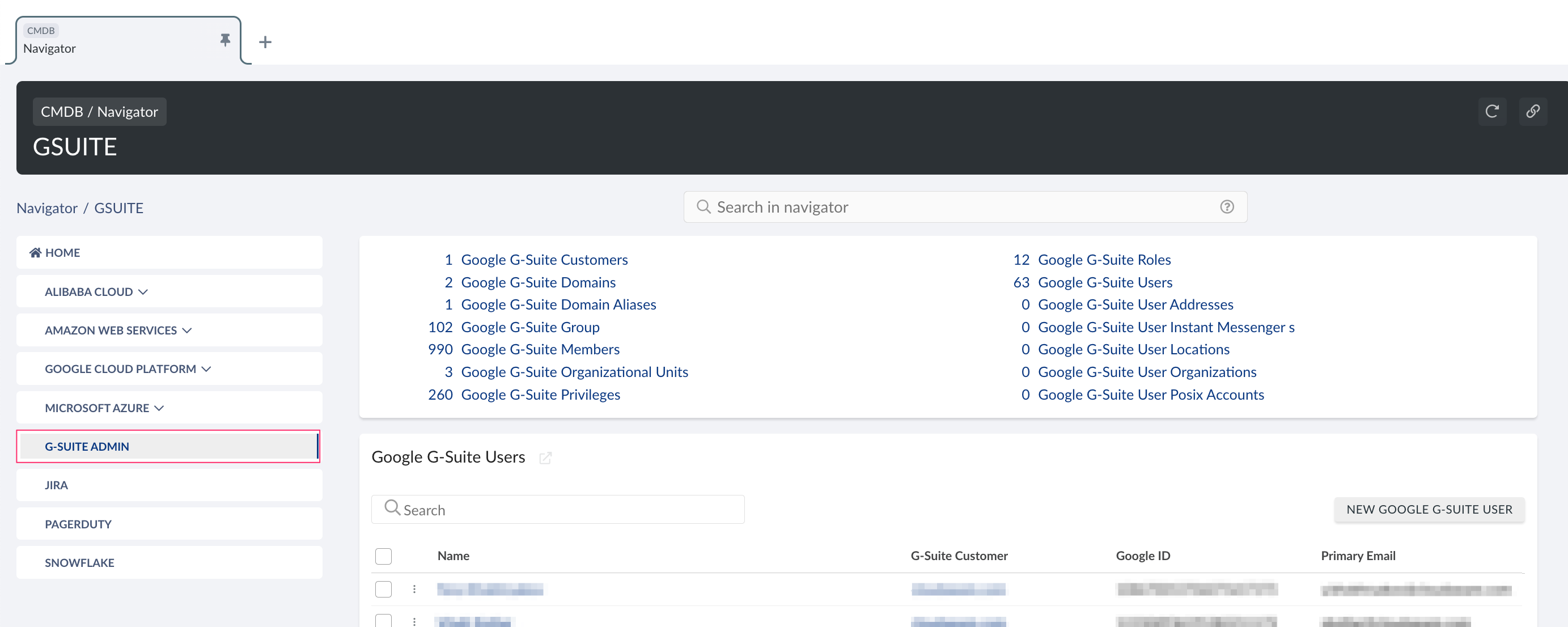Click NEW GOOGLE G-SUITE USER button
Screen dimensions: 1568x627
(1429, 510)
